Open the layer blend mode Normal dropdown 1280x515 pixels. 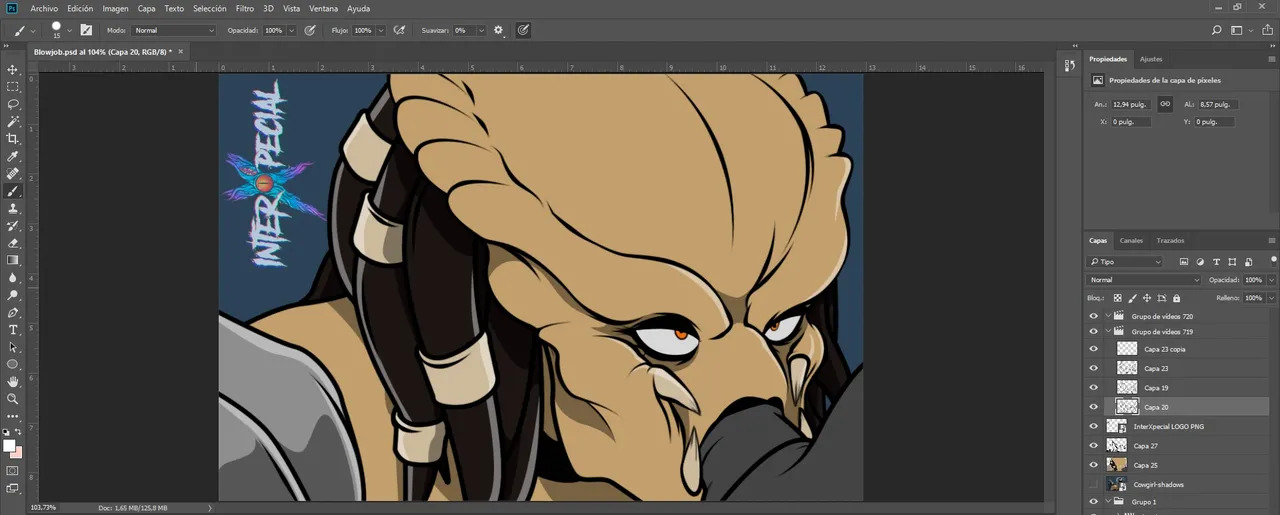tap(1144, 280)
